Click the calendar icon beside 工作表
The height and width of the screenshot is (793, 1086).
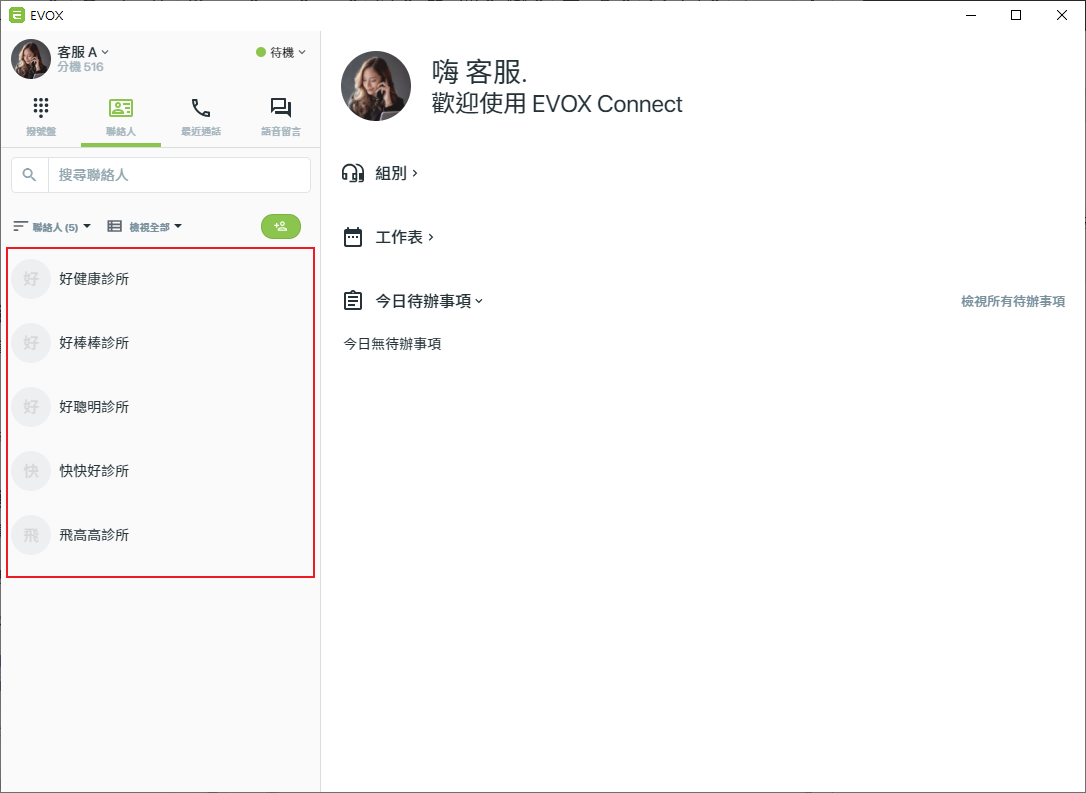point(353,237)
